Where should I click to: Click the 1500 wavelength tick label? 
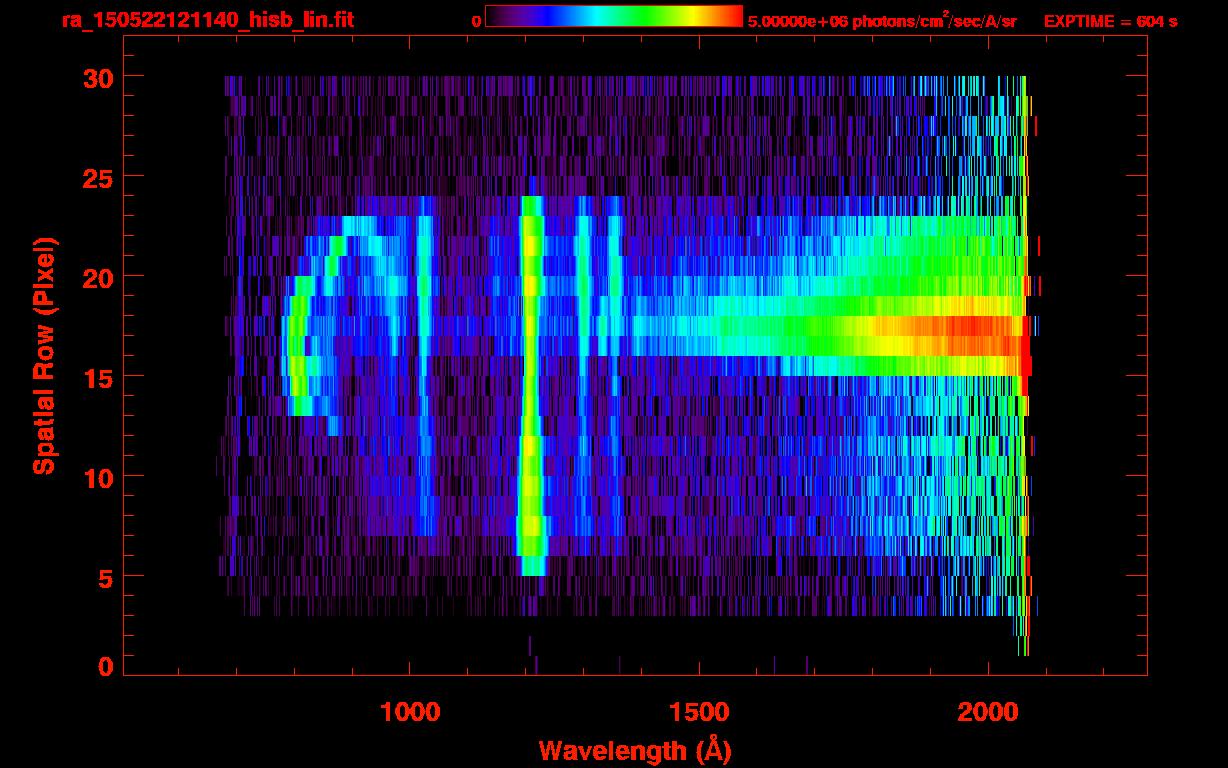tap(698, 712)
